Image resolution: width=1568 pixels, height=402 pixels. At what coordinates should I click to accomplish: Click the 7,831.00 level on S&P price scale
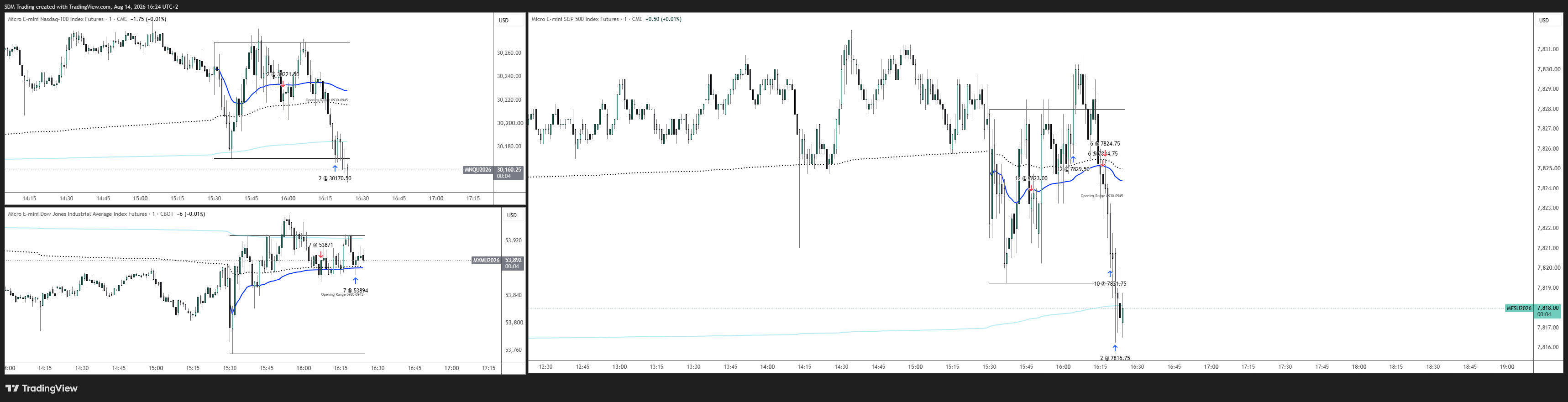[x=1547, y=49]
